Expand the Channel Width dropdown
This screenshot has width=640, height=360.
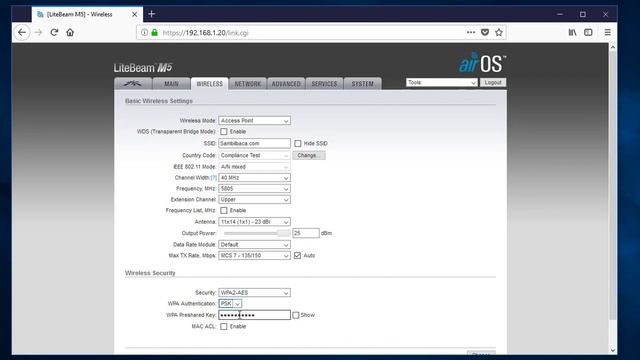pyautogui.click(x=254, y=178)
